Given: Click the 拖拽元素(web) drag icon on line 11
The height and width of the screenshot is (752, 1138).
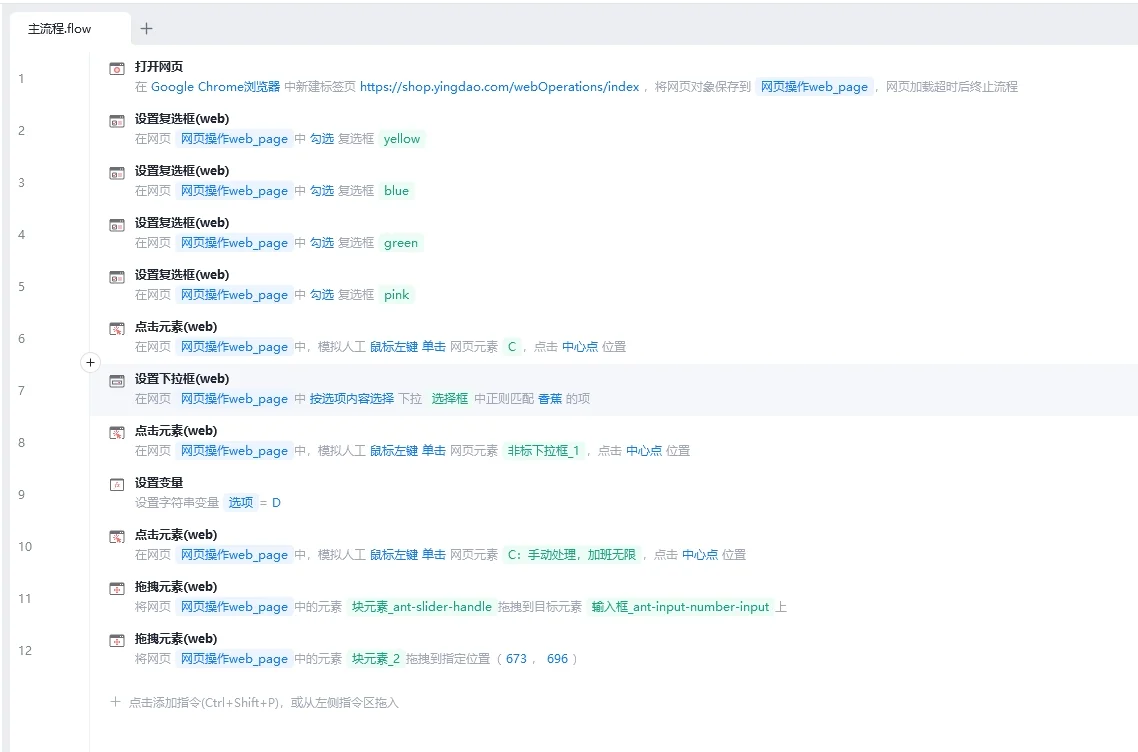Looking at the screenshot, I should click(116, 586).
